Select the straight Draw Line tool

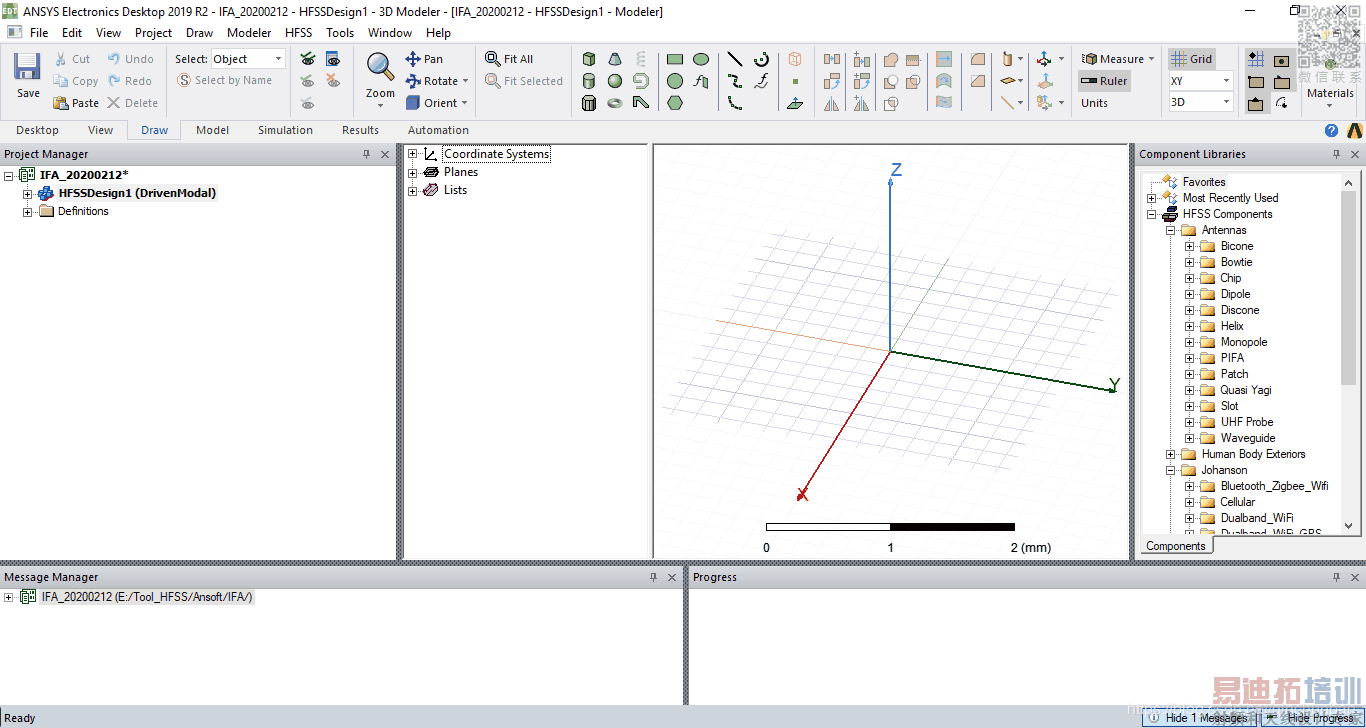(735, 59)
